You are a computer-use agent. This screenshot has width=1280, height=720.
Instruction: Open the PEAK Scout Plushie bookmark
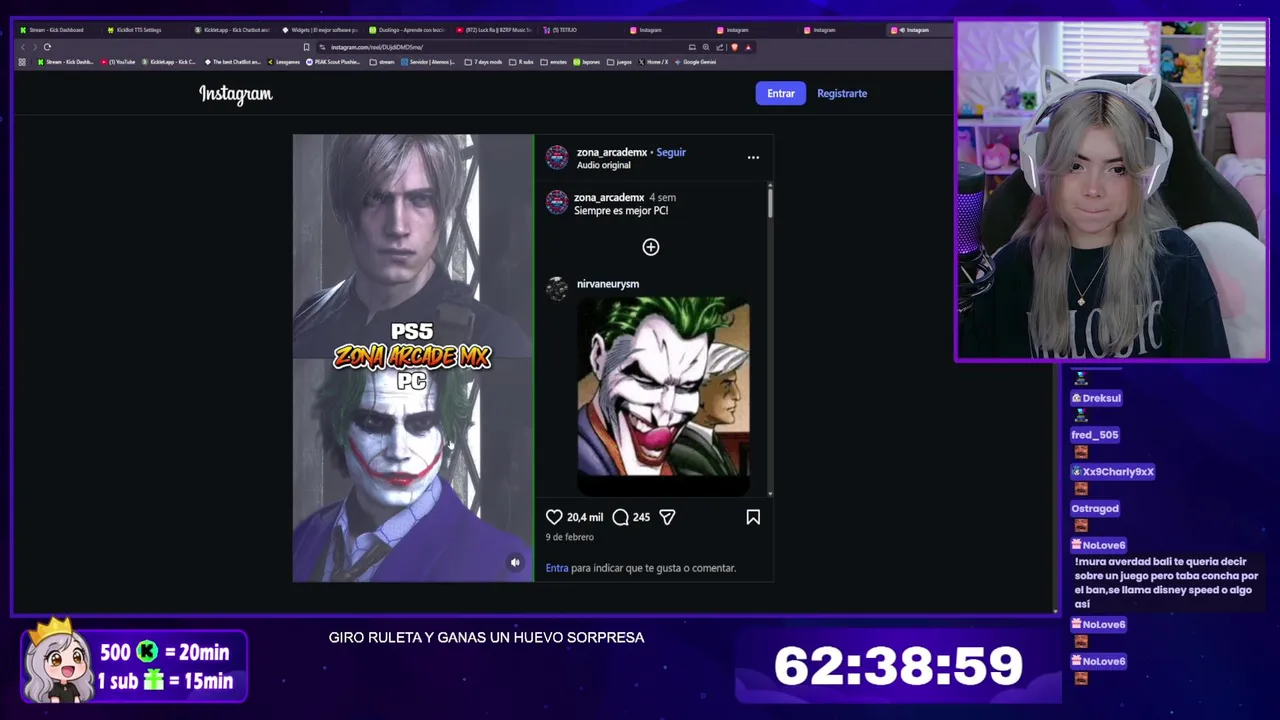pyautogui.click(x=333, y=62)
